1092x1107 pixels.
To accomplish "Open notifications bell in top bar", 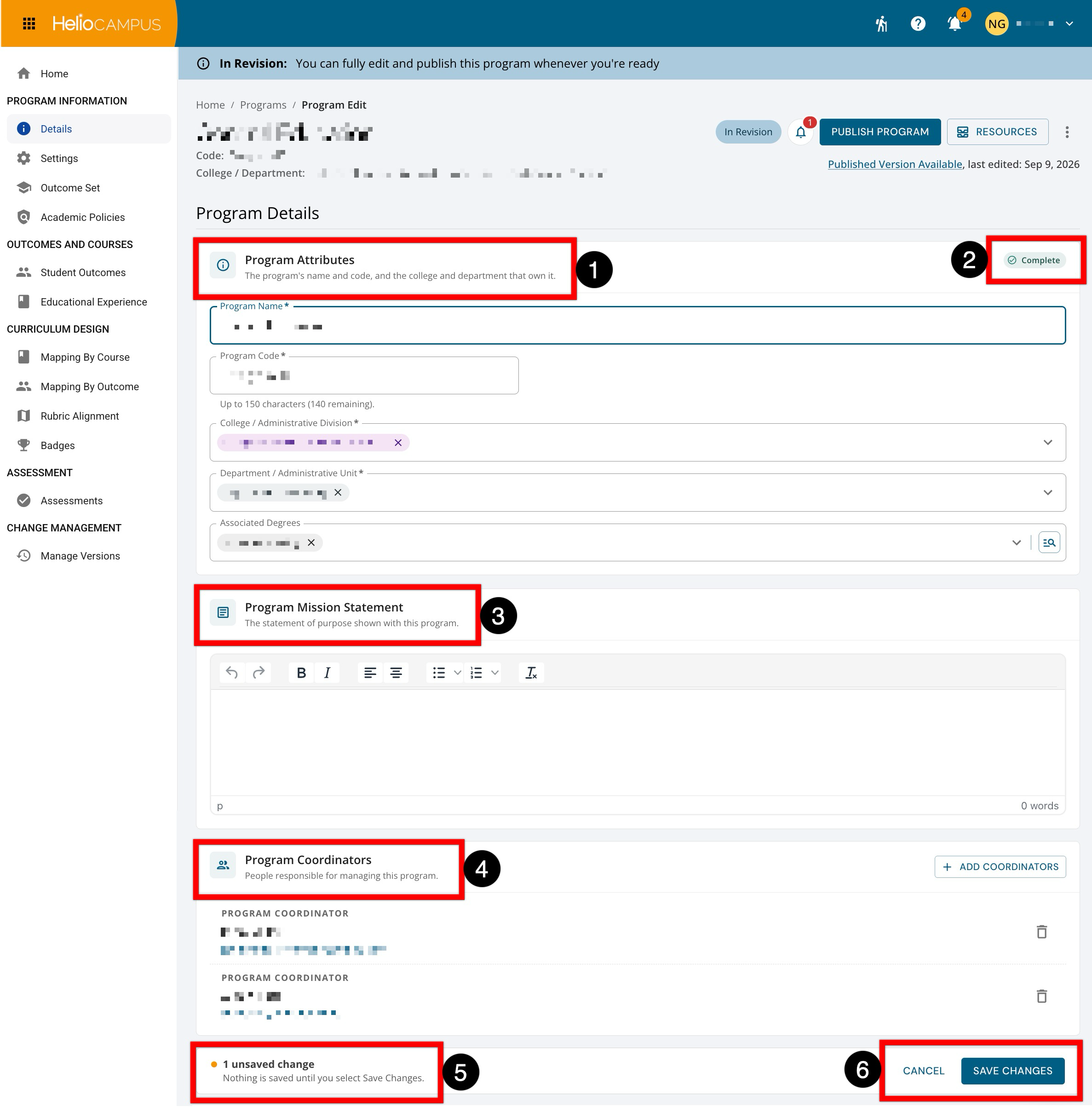I will pyautogui.click(x=954, y=23).
